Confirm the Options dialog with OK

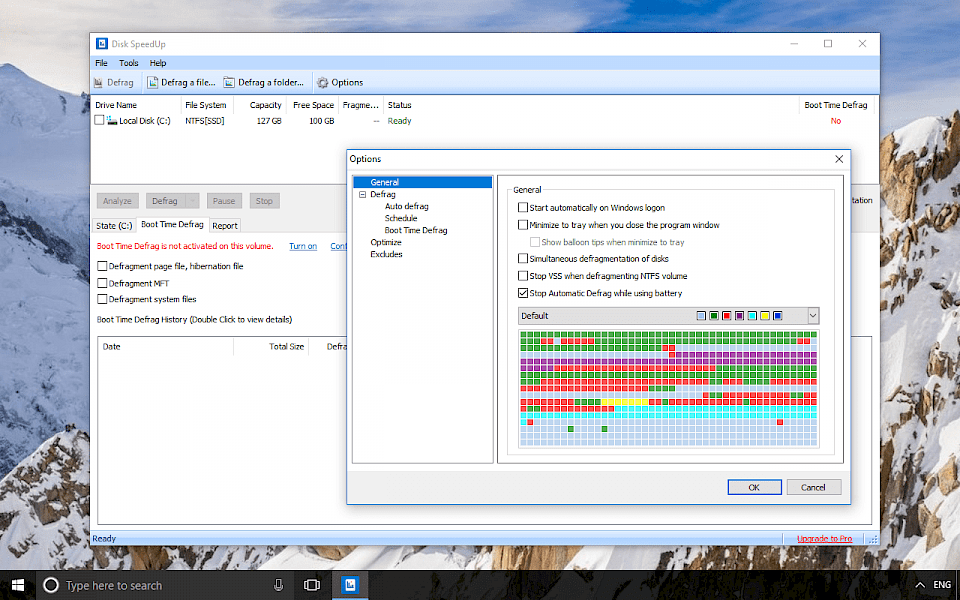click(x=754, y=487)
